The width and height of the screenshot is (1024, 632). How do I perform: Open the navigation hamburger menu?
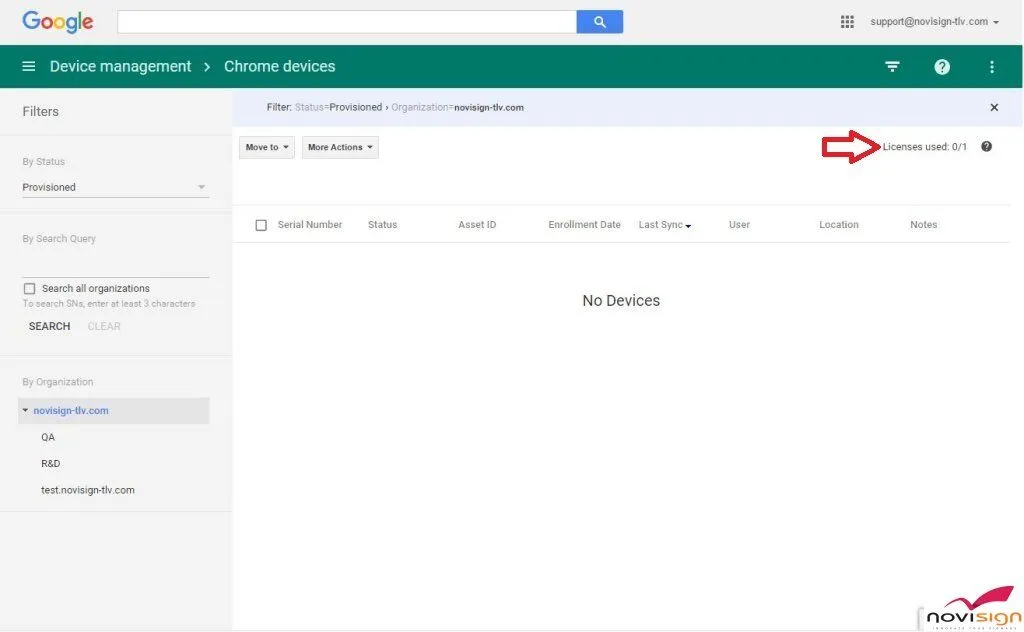[x=28, y=66]
